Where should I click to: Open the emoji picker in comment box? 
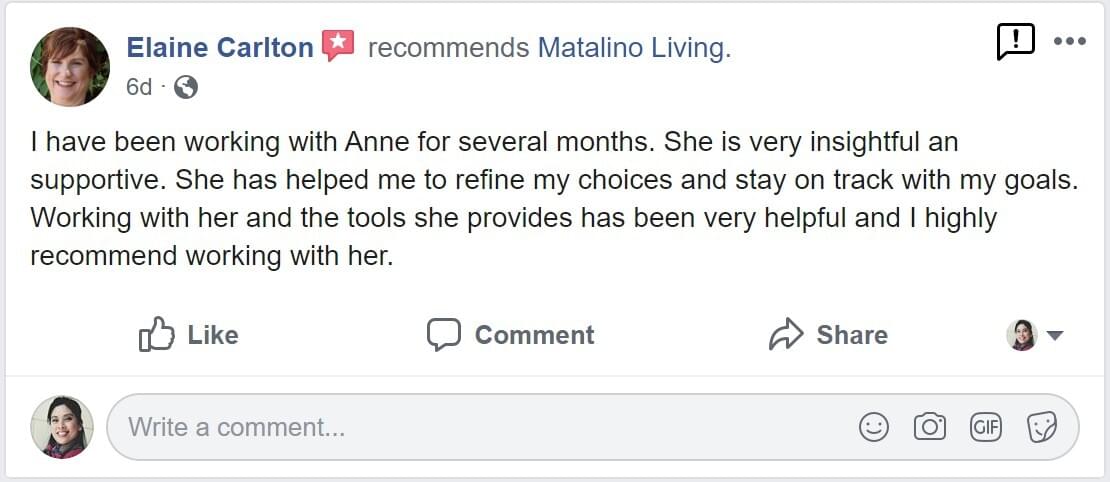[873, 427]
